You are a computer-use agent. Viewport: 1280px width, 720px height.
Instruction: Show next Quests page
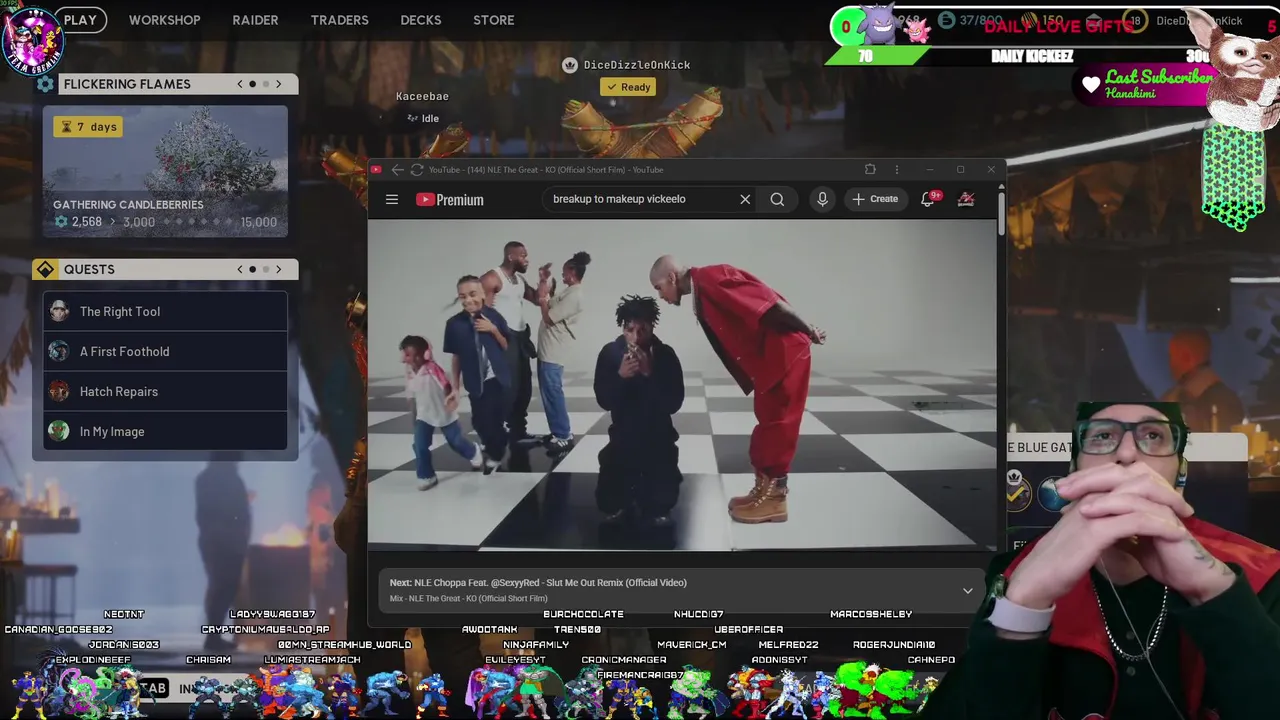pyautogui.click(x=279, y=269)
